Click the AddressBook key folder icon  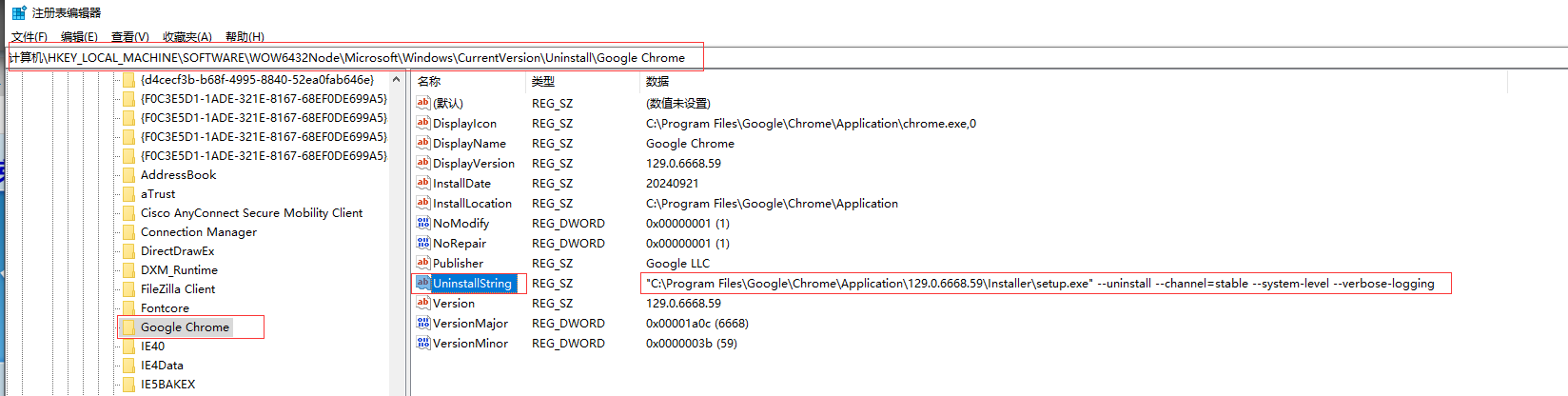click(128, 175)
